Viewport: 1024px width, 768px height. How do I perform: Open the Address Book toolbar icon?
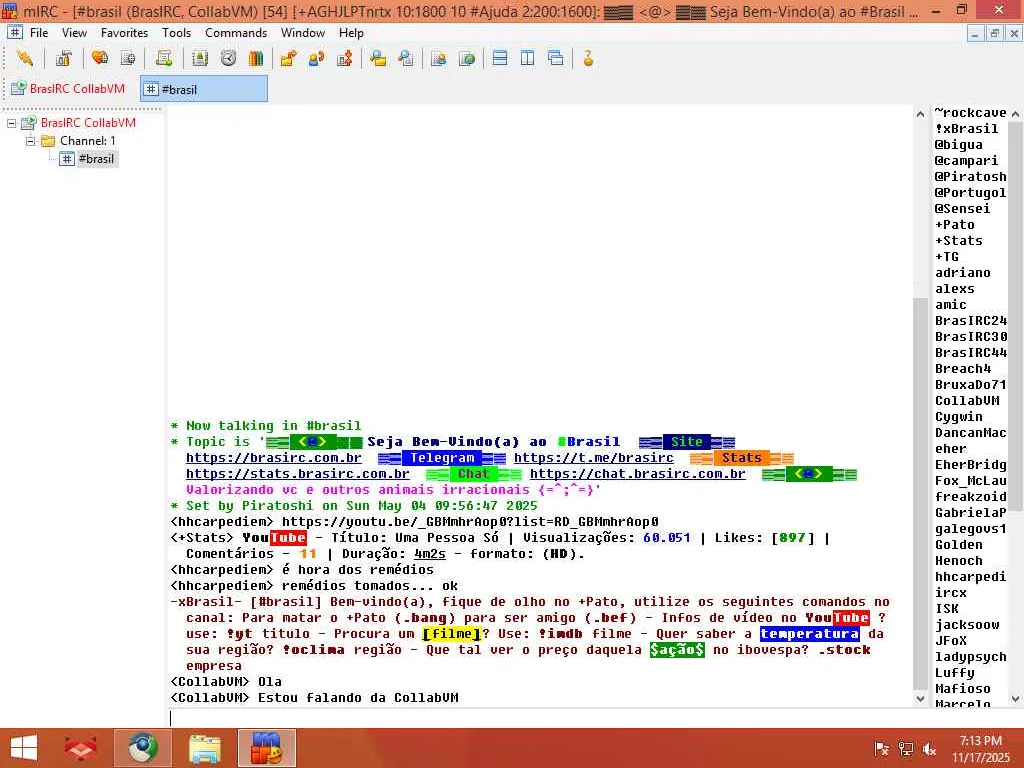pyautogui.click(x=200, y=58)
